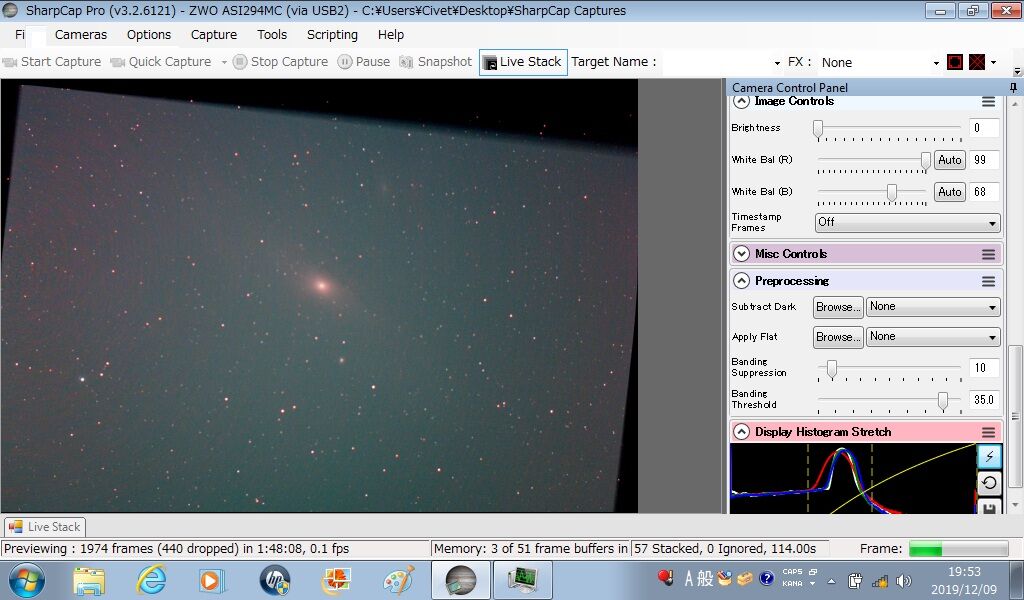Click the Brightness value field
1024x600 pixels.
pos(984,128)
